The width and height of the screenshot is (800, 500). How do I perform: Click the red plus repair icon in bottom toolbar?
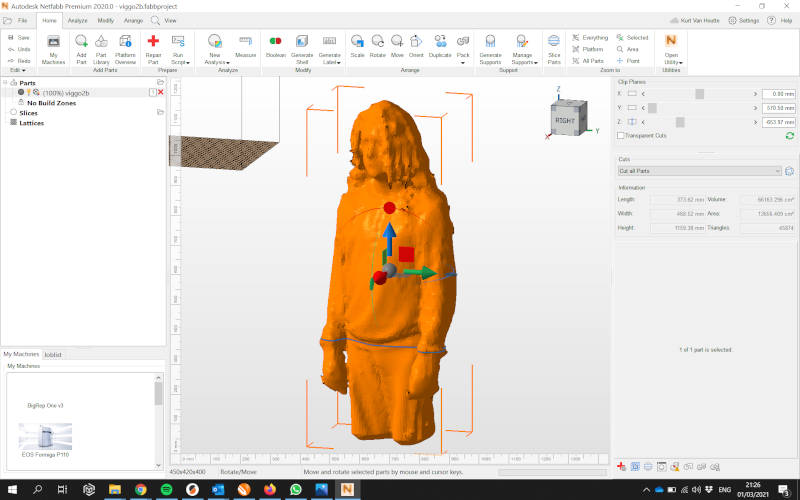point(621,466)
